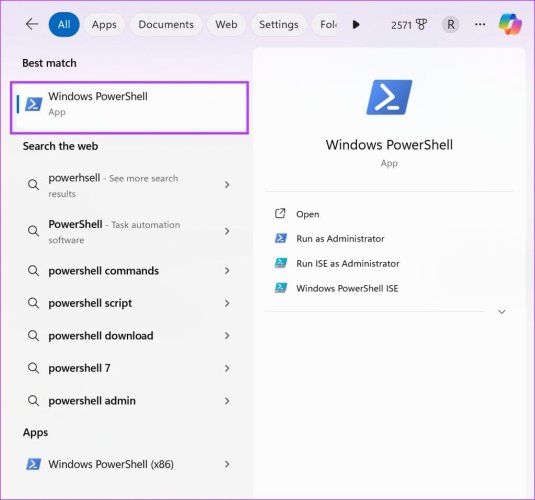Screen dimensions: 535x500
Task: Click Open in the preview pane
Action: (307, 214)
